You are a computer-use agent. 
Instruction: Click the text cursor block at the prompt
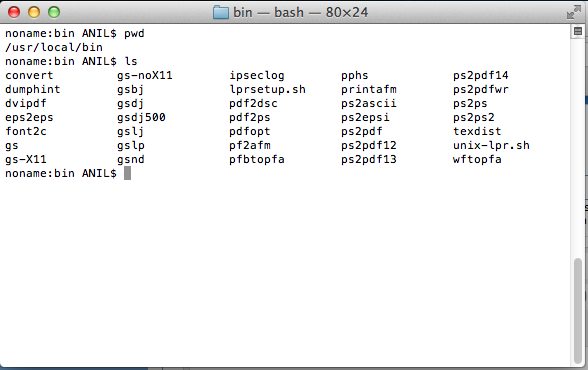[x=128, y=173]
